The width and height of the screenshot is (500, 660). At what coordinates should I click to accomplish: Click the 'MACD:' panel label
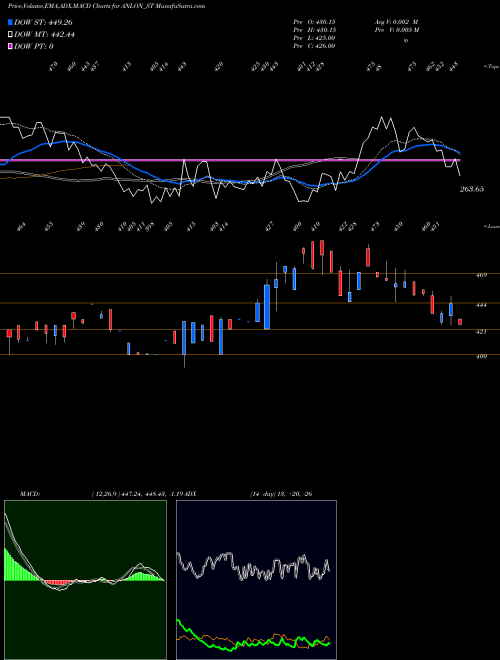pyautogui.click(x=30, y=494)
